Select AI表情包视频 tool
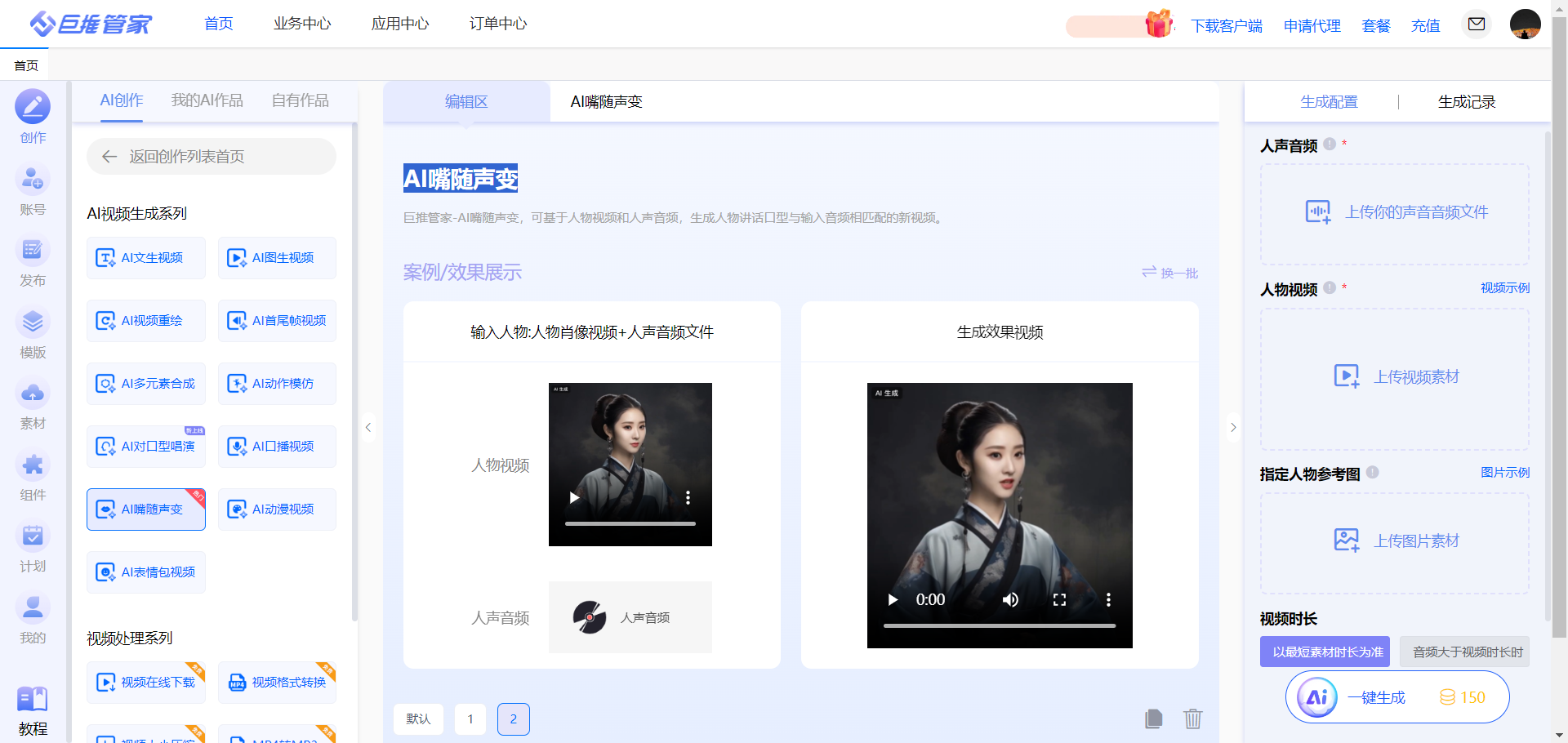 point(146,572)
